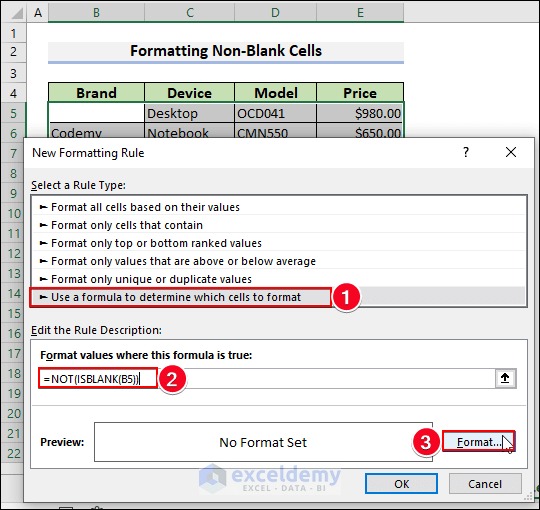Click the '$980.00' cell
The image size is (540, 510).
coord(360,113)
